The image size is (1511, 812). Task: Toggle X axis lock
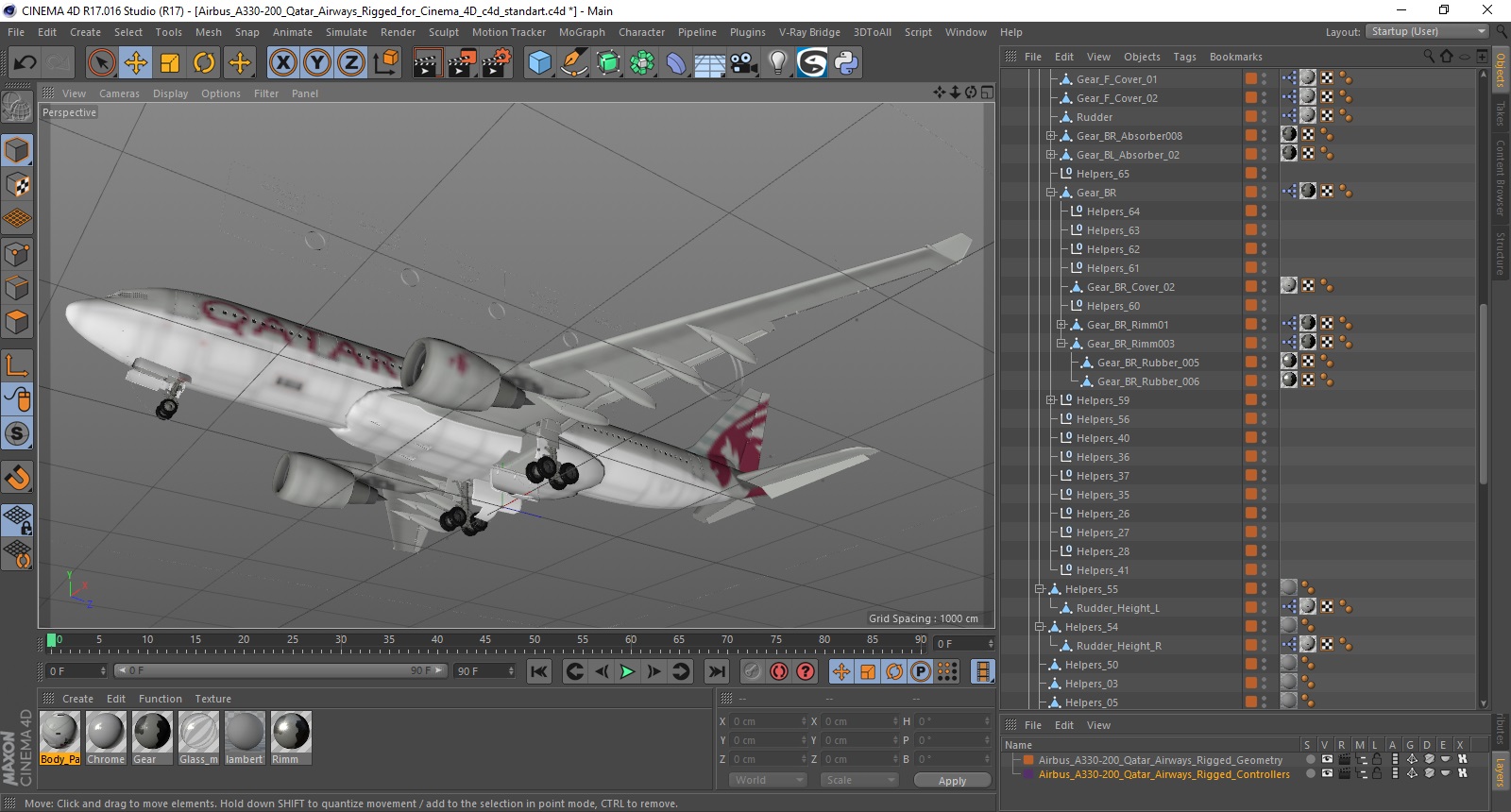(282, 63)
